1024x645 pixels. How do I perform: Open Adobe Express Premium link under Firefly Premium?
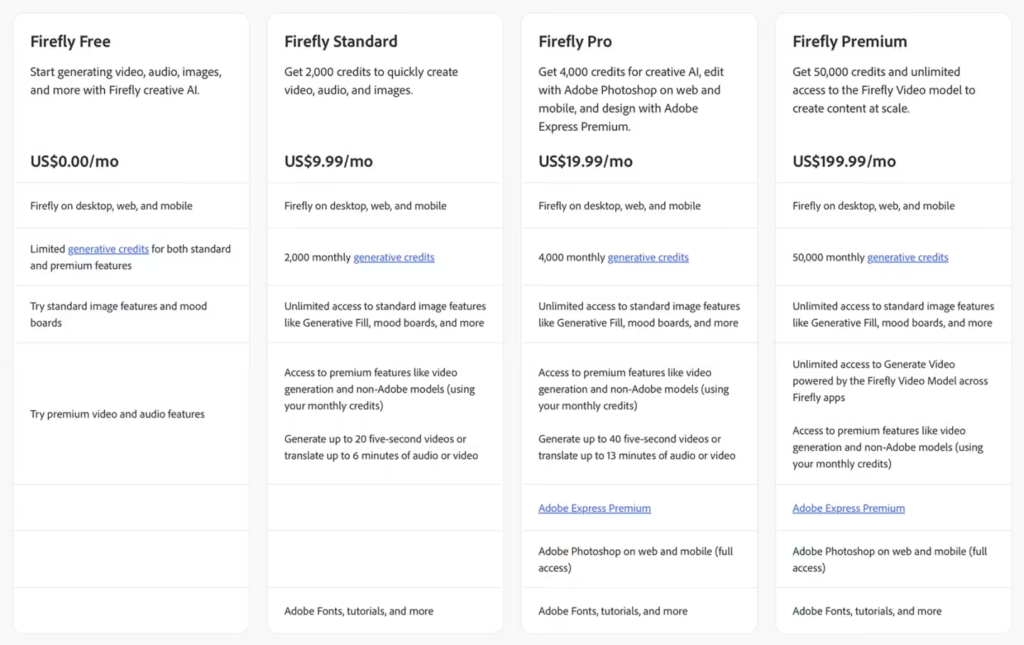[848, 508]
